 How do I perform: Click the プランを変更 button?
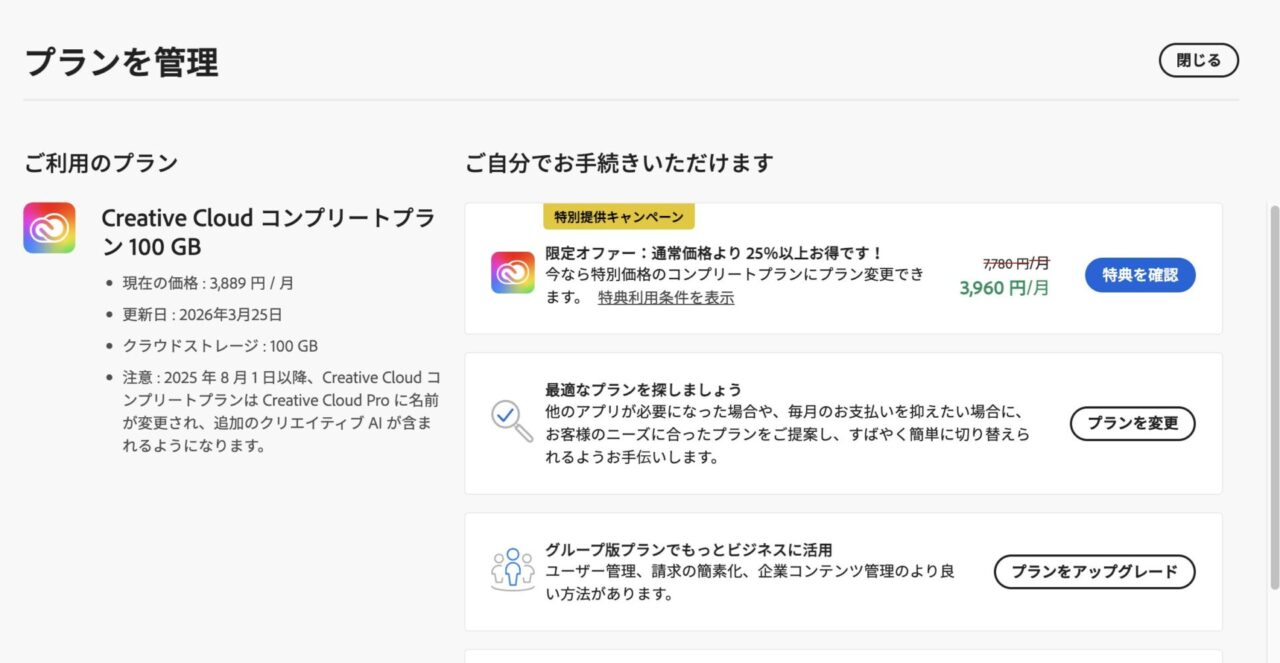(x=1133, y=423)
